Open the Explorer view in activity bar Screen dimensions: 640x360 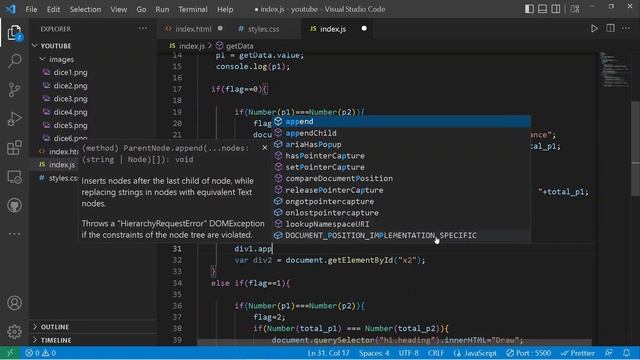(14, 33)
